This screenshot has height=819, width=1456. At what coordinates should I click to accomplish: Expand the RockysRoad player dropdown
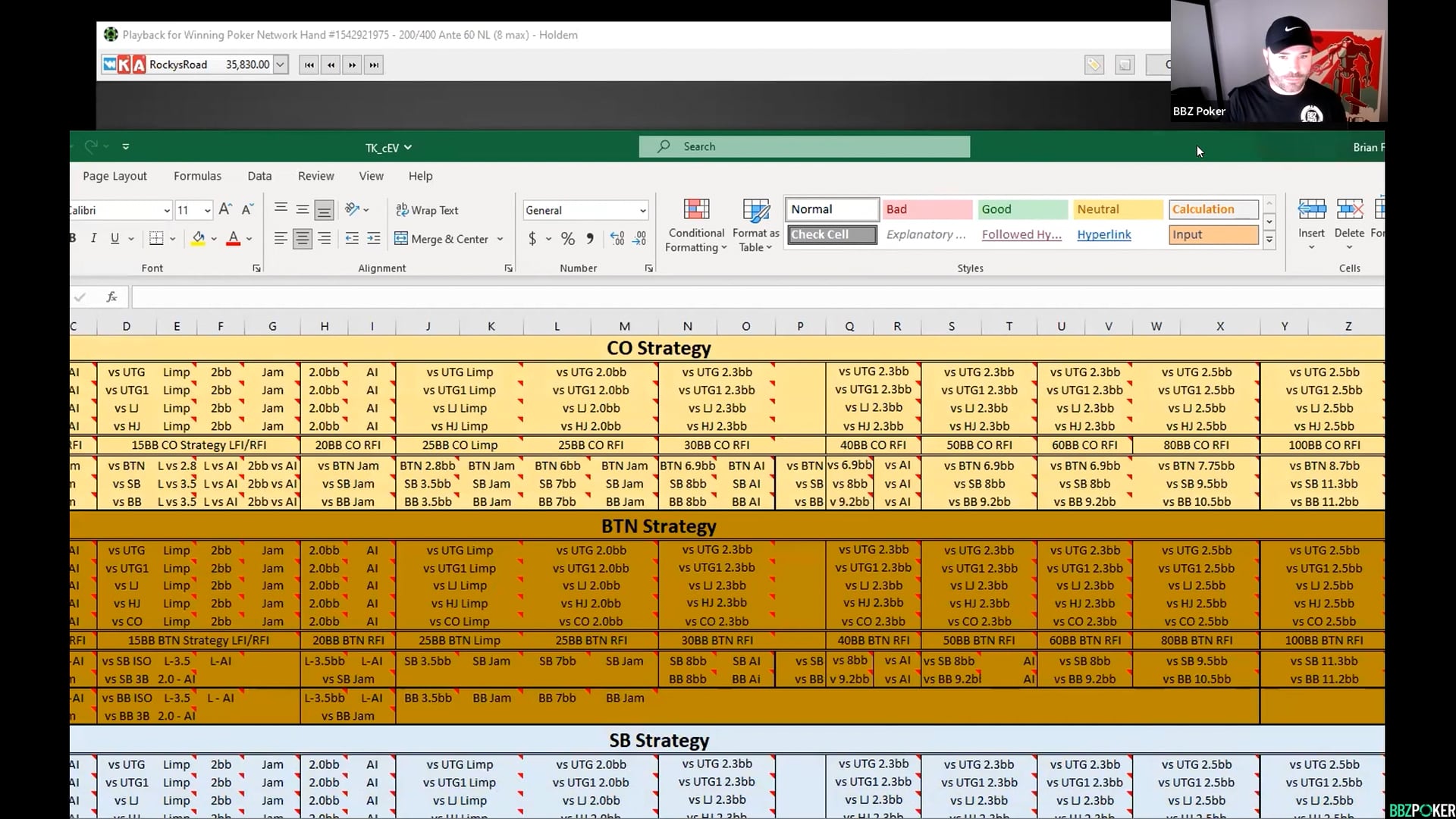tap(280, 64)
